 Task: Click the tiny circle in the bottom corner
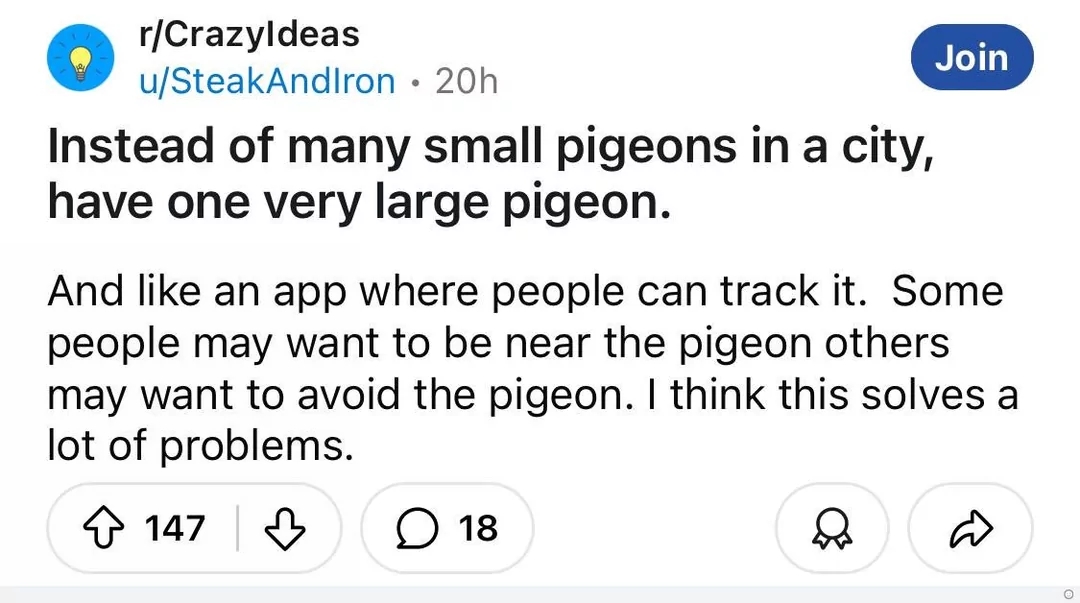click(x=1068, y=594)
